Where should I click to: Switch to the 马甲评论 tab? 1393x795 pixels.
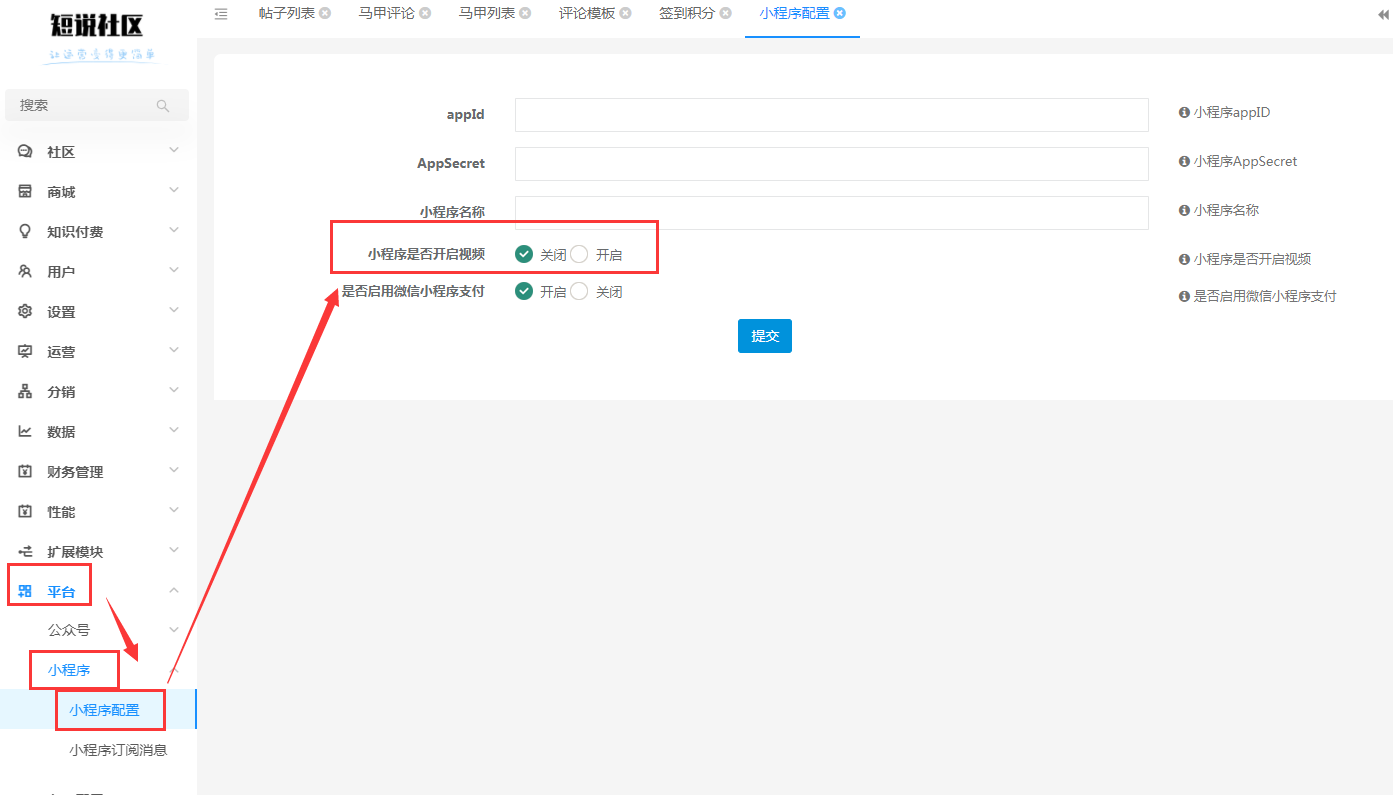coord(386,13)
